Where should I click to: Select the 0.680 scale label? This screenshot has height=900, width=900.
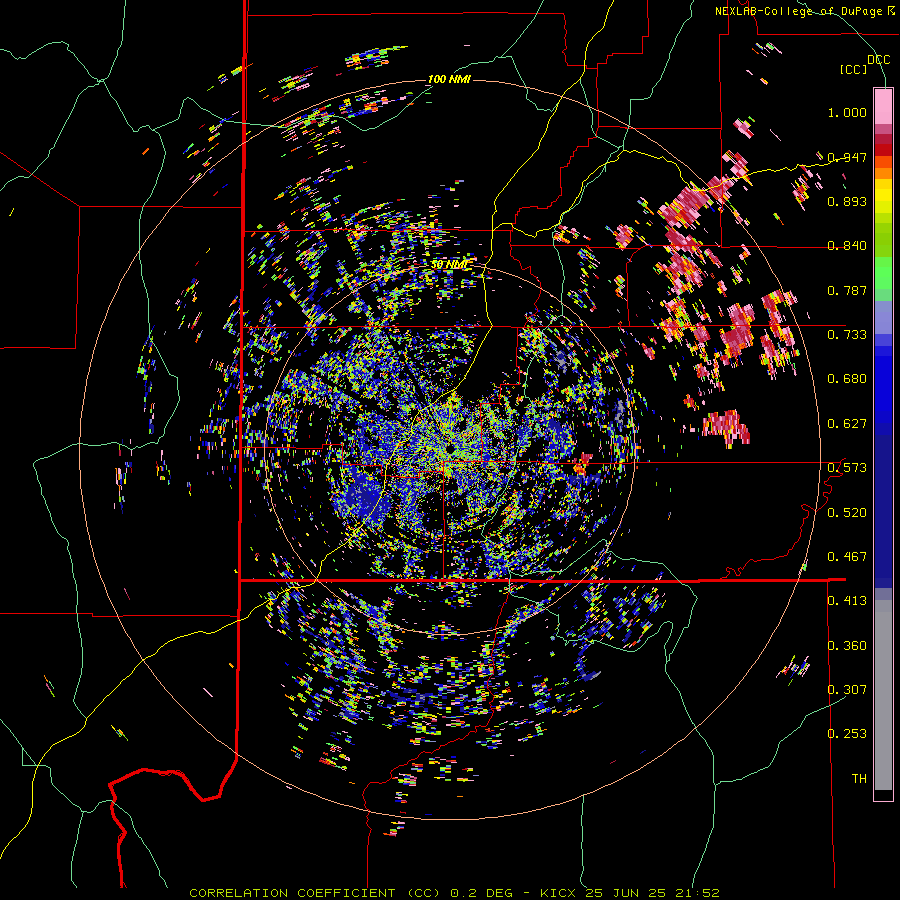pos(847,378)
